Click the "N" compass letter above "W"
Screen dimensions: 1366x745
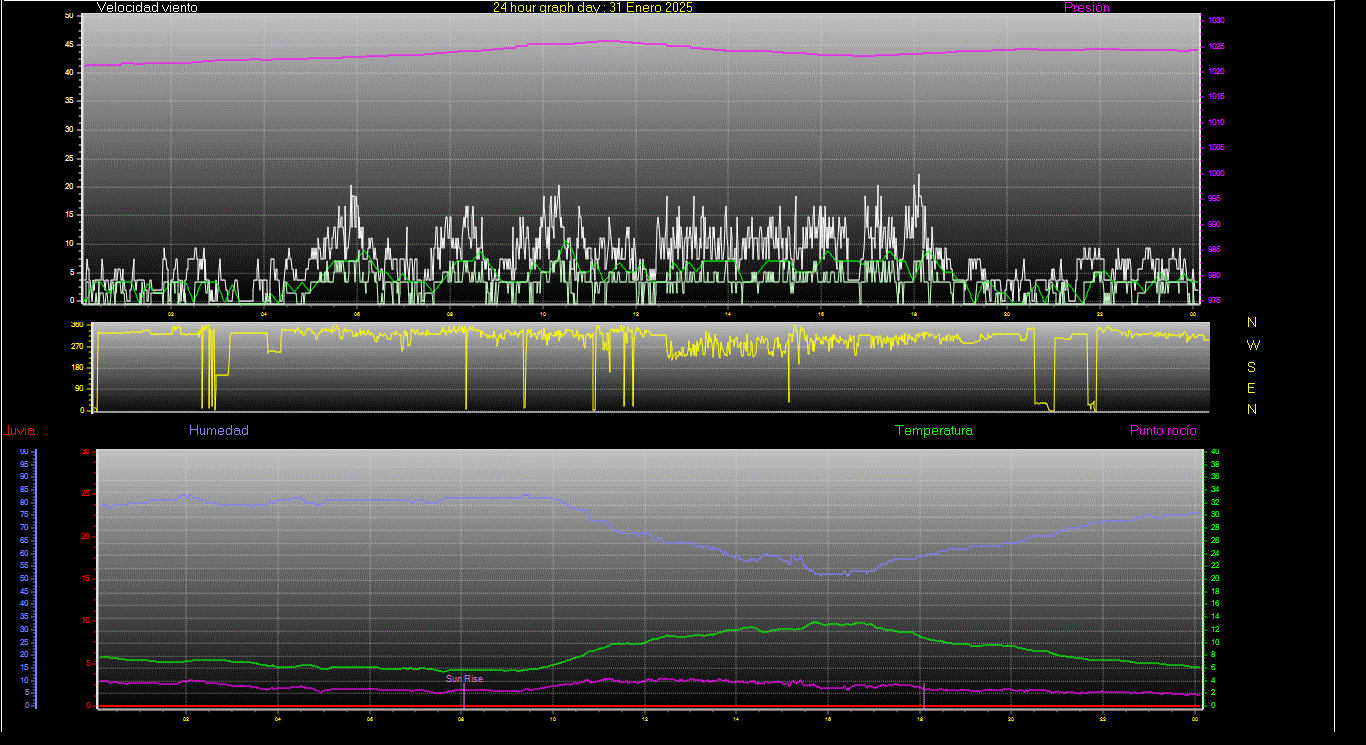coord(1252,322)
